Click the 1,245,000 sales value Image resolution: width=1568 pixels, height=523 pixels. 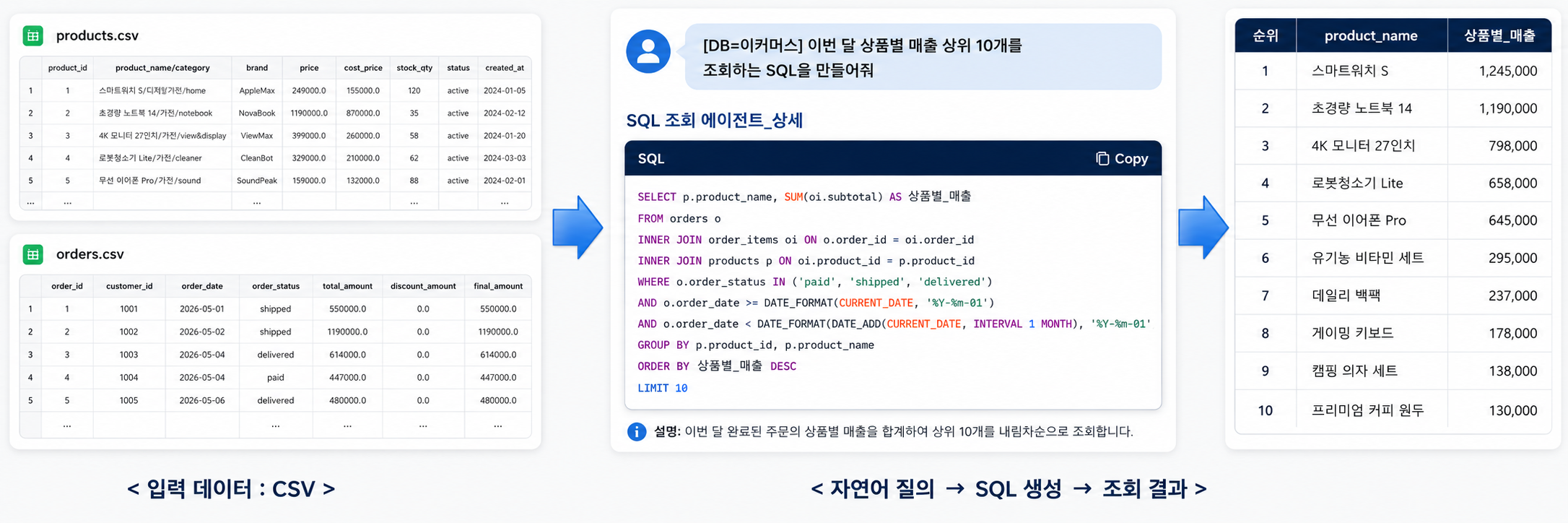[1508, 71]
